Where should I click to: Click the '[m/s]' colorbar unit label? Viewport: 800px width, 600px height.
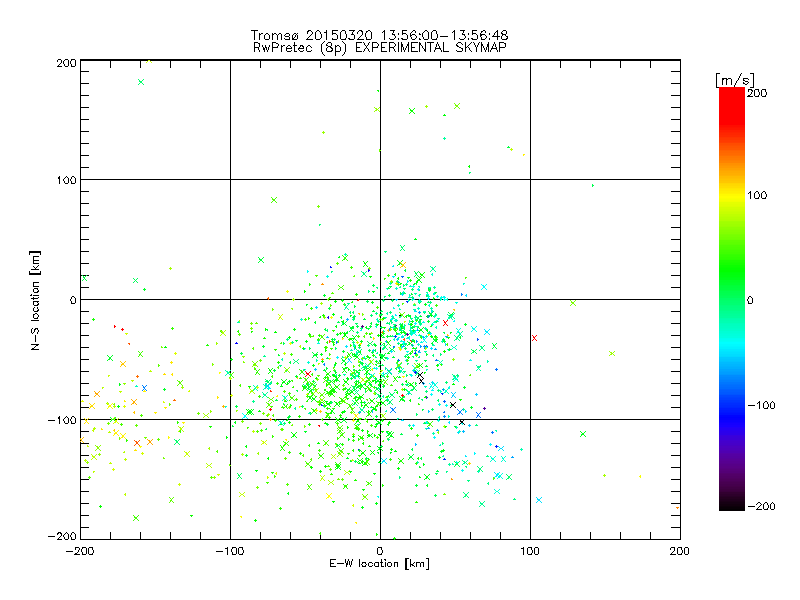(735, 80)
